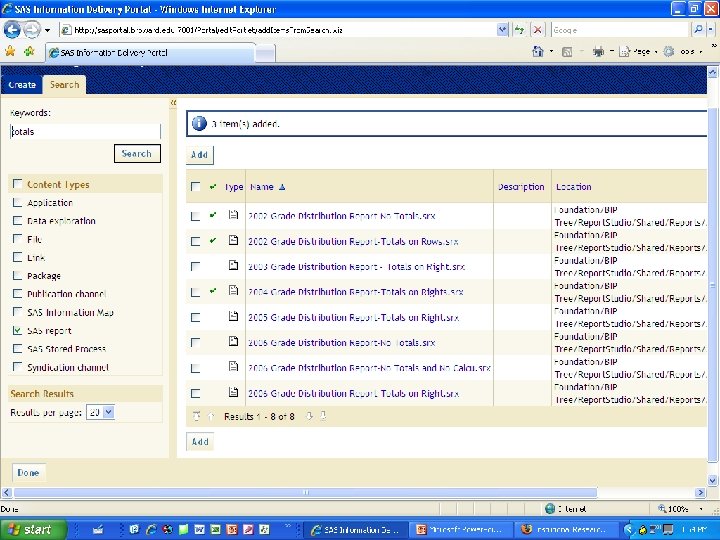This screenshot has height=540, width=720.
Task: Click the go to first page icon
Action: tap(197, 416)
